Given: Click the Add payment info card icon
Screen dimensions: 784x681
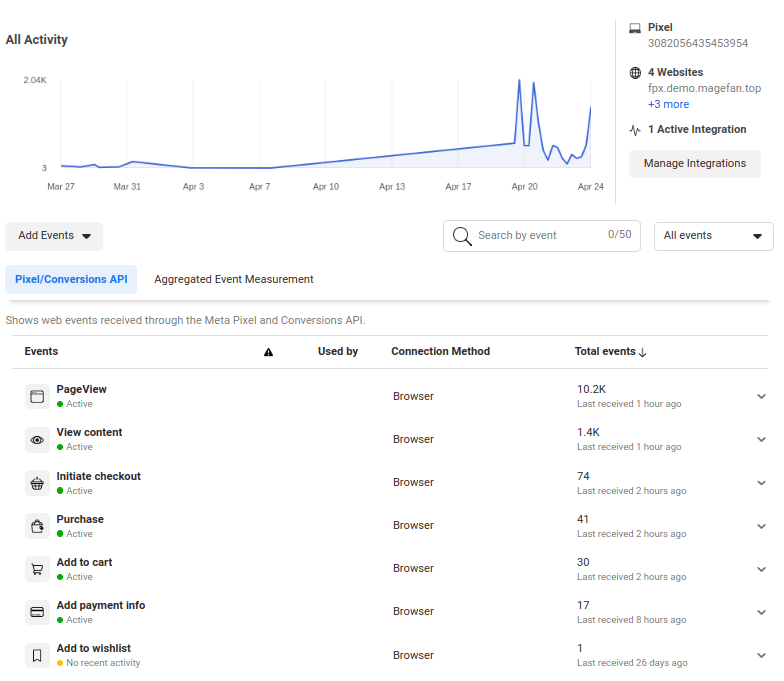Looking at the screenshot, I should point(37,612).
